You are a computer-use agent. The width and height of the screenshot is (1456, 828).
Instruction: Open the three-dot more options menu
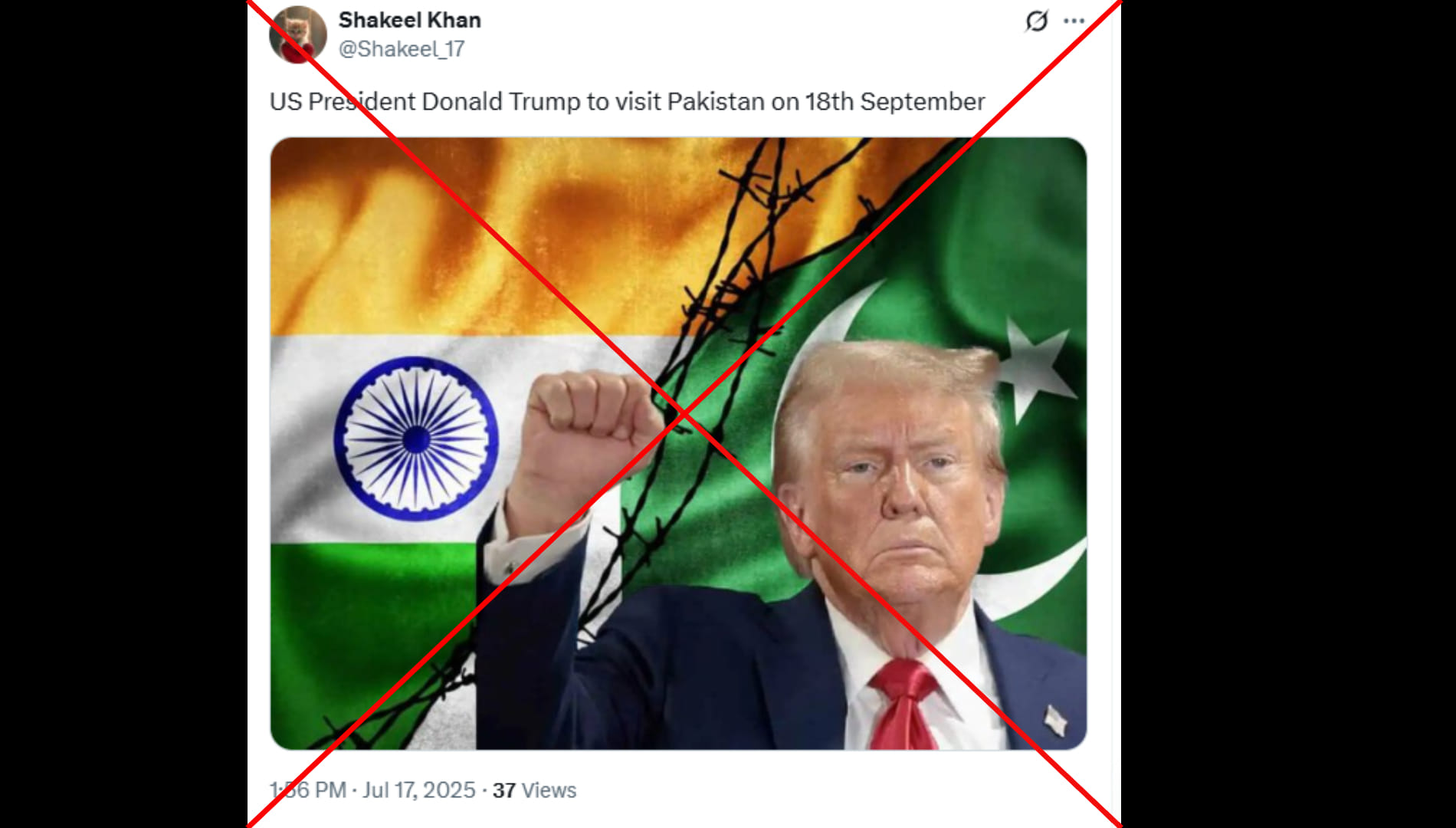point(1074,21)
